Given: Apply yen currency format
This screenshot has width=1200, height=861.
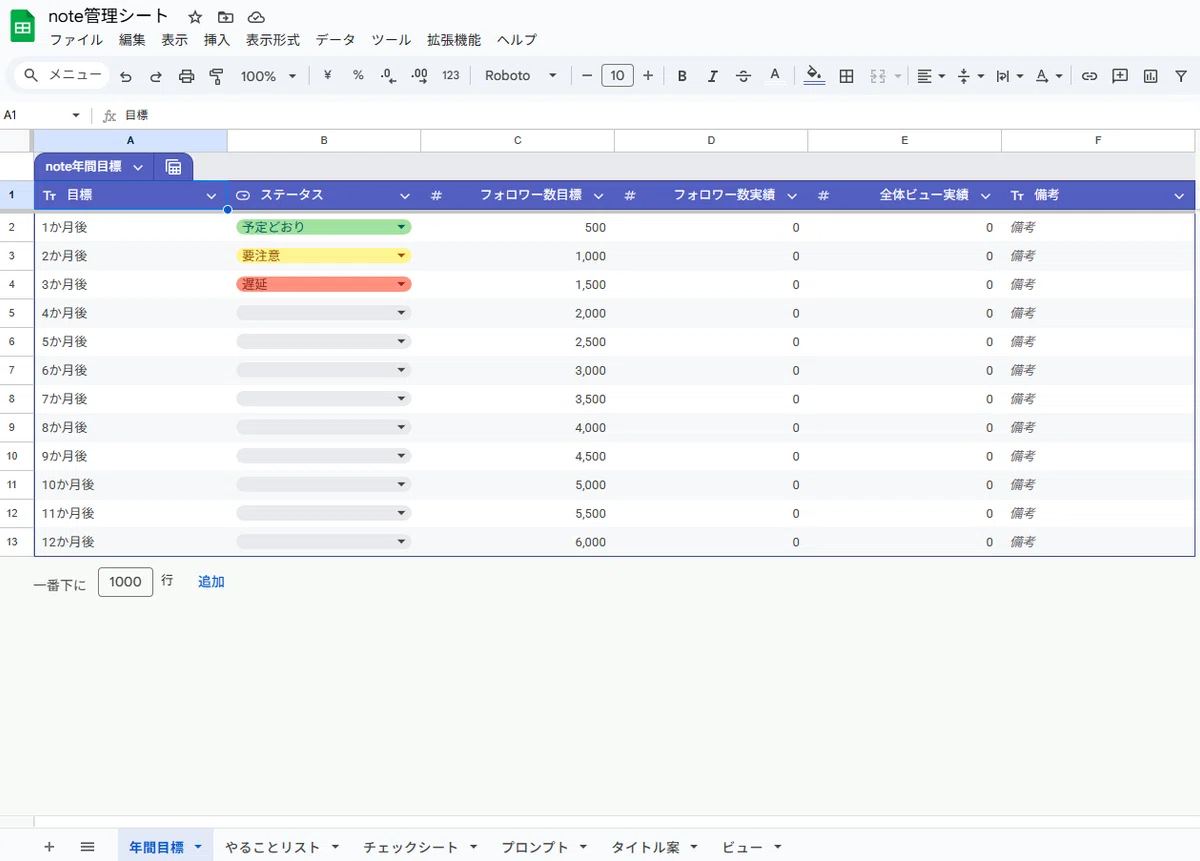Looking at the screenshot, I should point(327,76).
